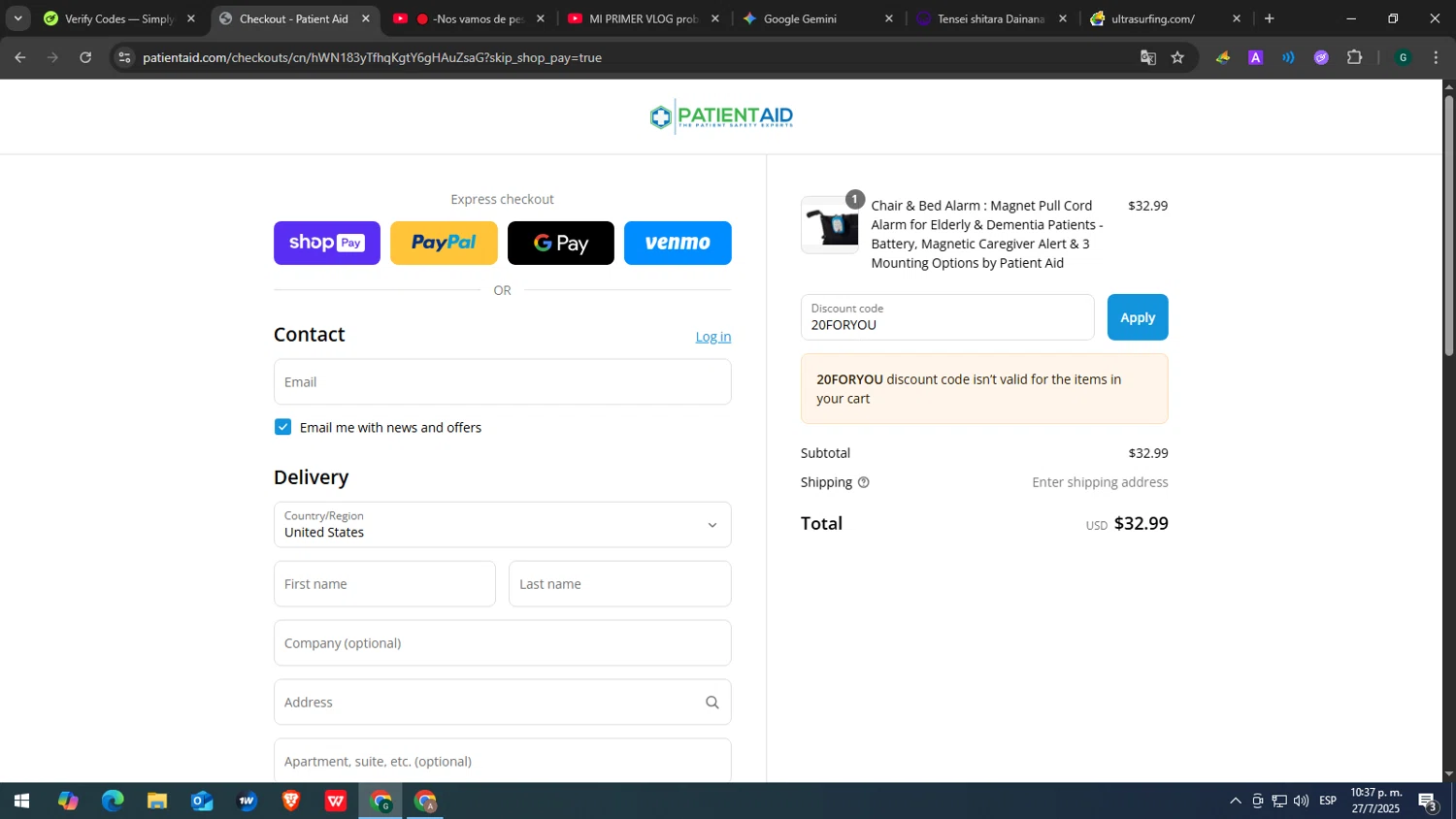
Task: Go to Patient Aid logo homepage
Action: pyautogui.click(x=721, y=116)
